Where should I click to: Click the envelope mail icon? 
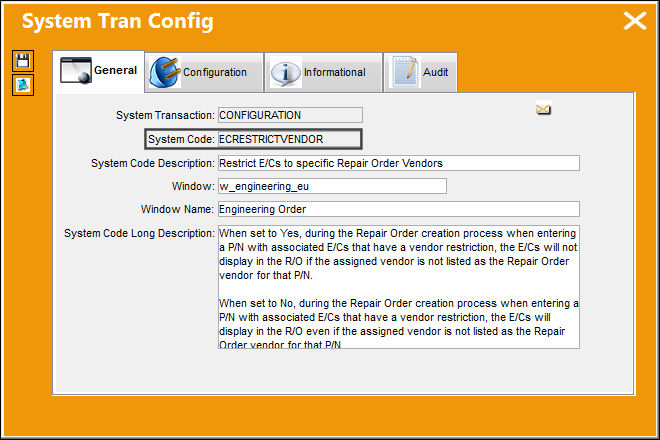(x=543, y=109)
